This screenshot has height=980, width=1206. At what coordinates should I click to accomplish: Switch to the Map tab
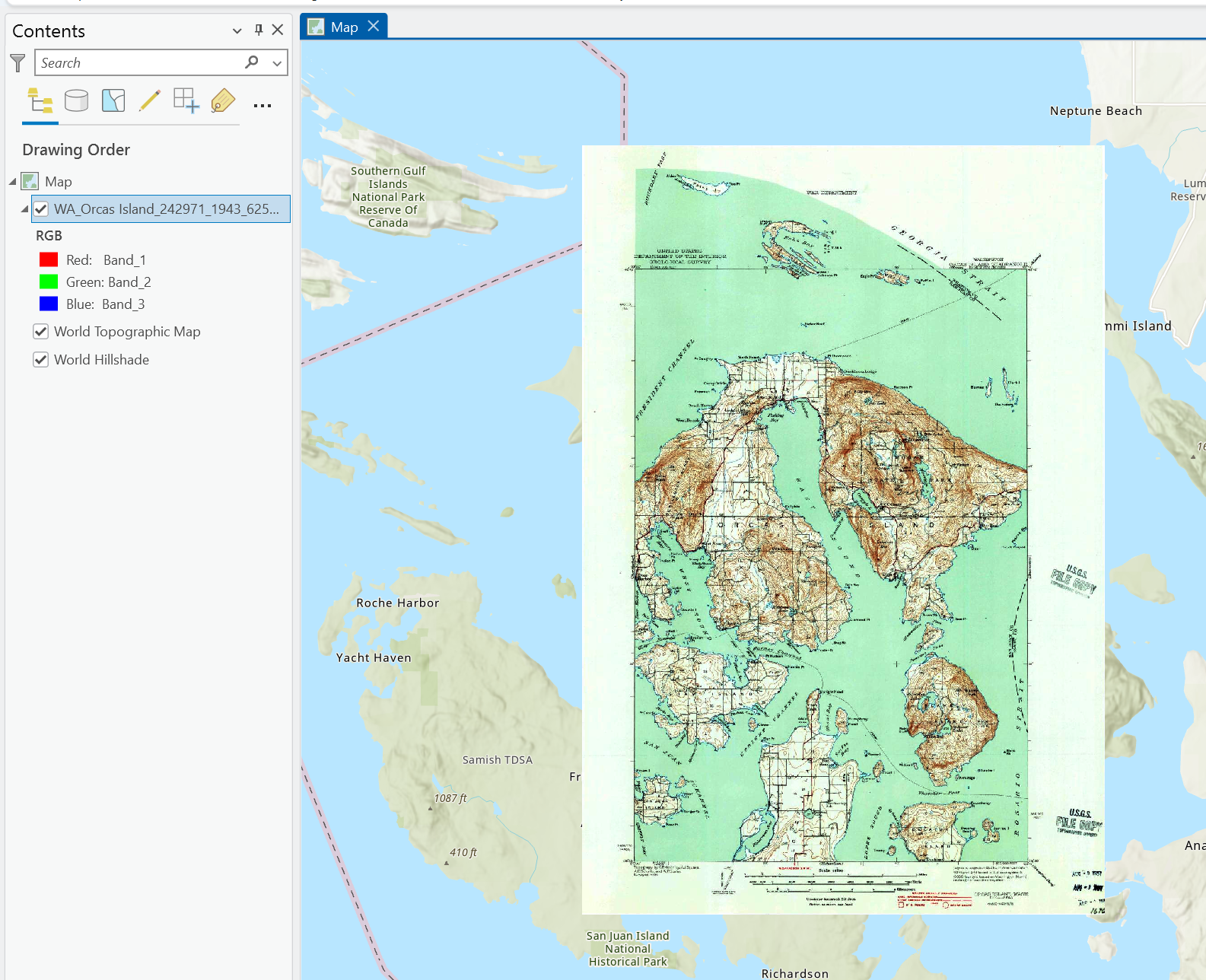tap(344, 27)
